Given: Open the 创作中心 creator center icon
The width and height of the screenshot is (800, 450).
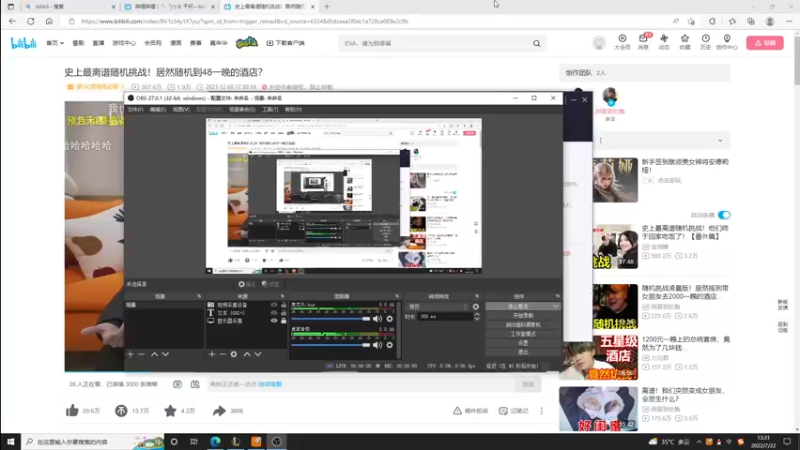Looking at the screenshot, I should coord(727,41).
